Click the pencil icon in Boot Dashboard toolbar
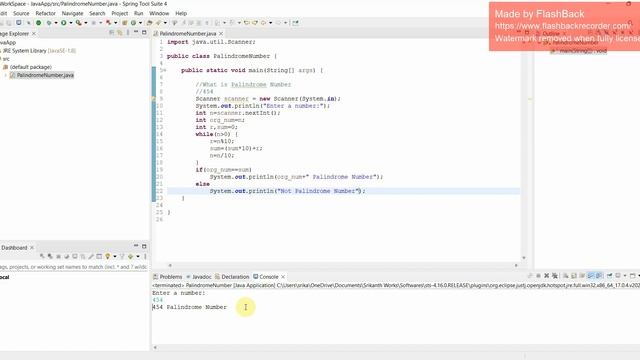The width and height of the screenshot is (640, 360). click(91, 256)
